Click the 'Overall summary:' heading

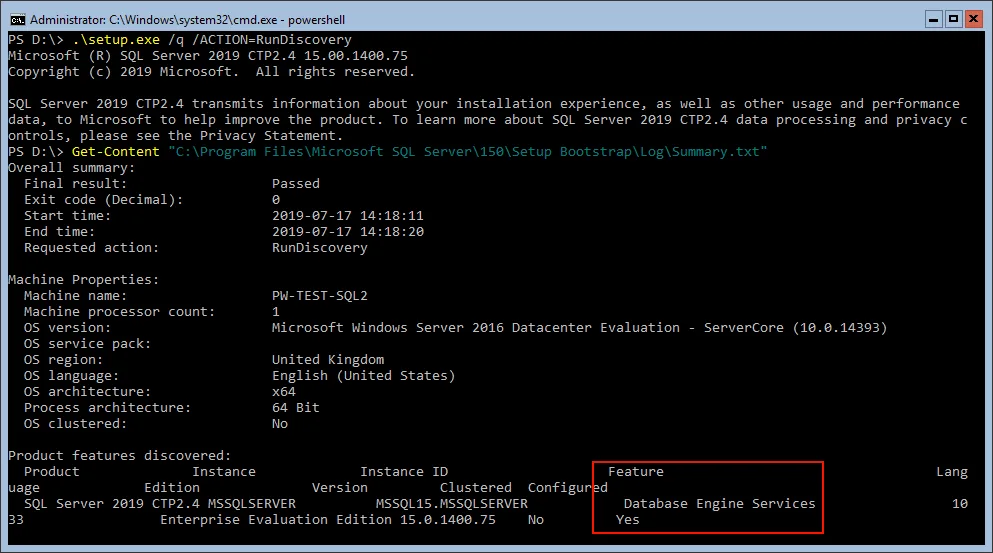[72, 168]
